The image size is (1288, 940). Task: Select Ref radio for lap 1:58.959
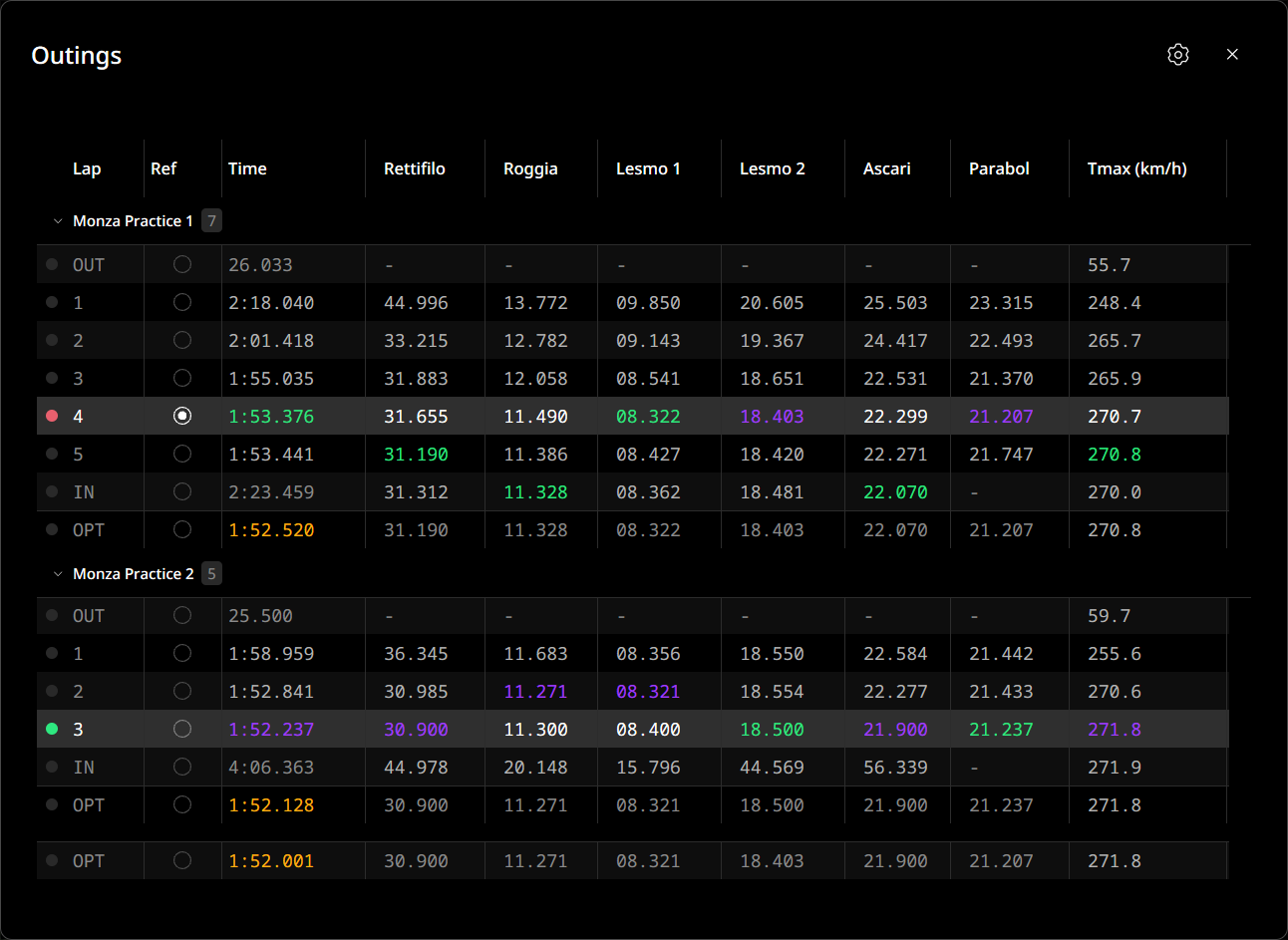[x=182, y=653]
